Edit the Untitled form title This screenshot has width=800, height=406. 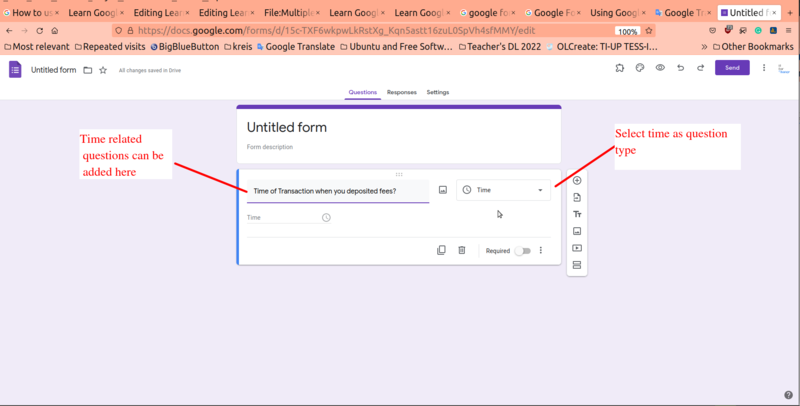(x=287, y=128)
